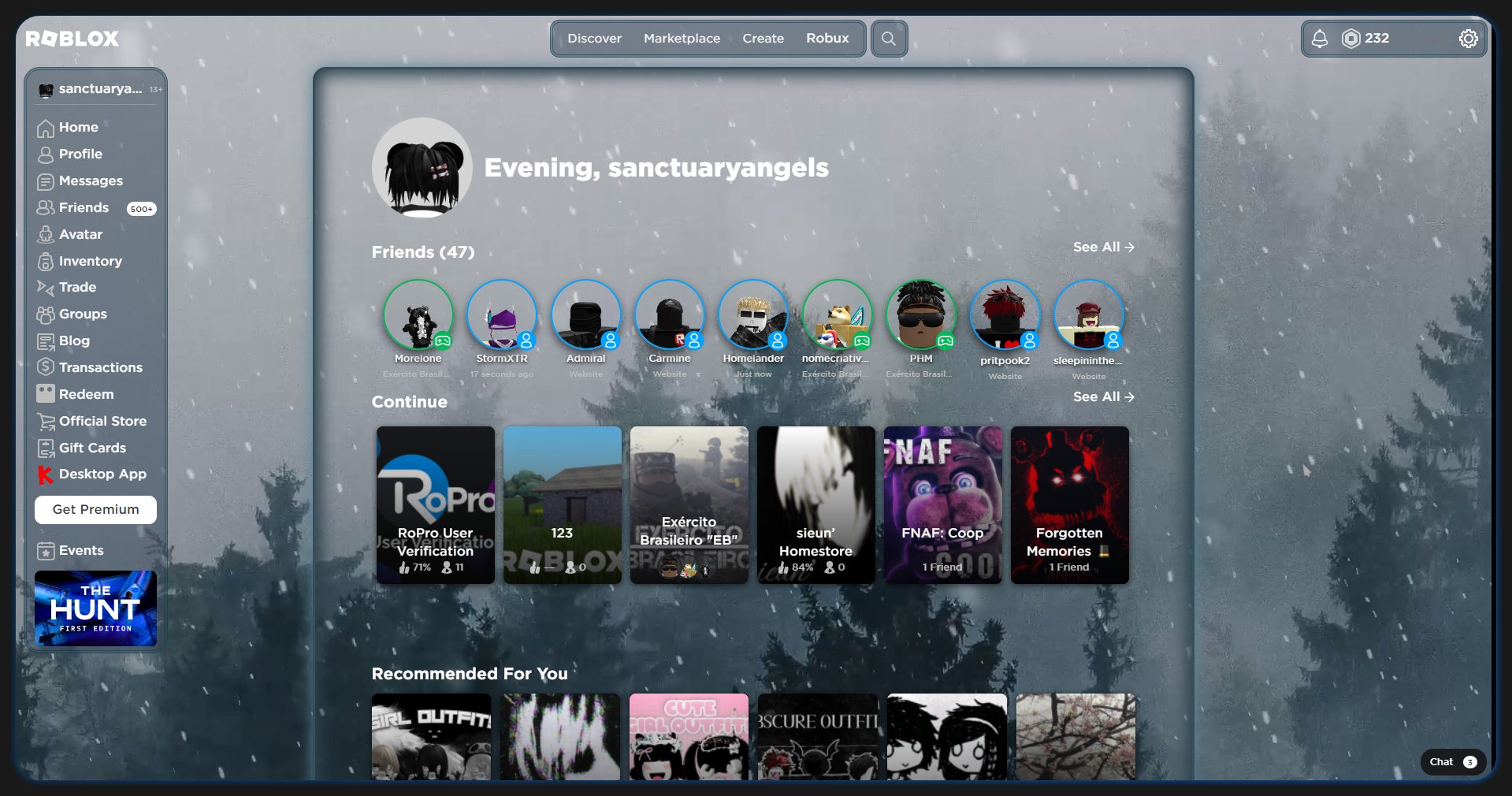Viewport: 1512px width, 796px height.
Task: Expand the Chat panel
Action: 1452,762
